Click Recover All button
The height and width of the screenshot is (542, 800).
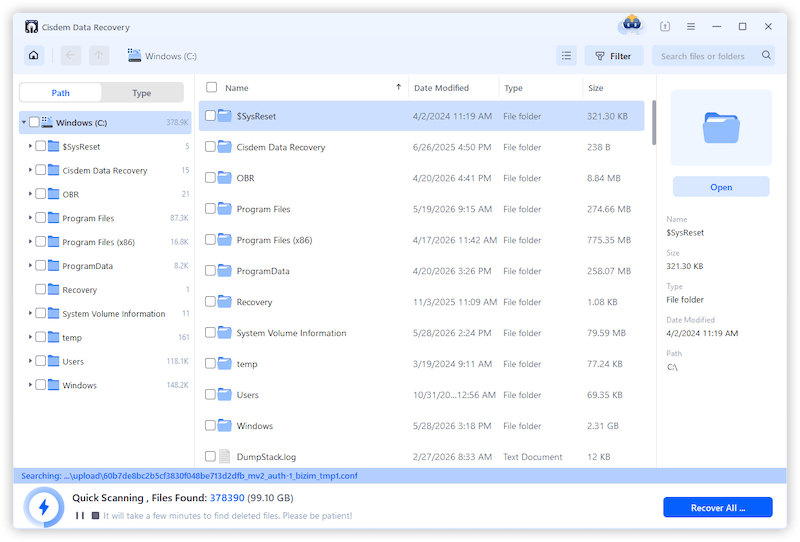coord(718,507)
